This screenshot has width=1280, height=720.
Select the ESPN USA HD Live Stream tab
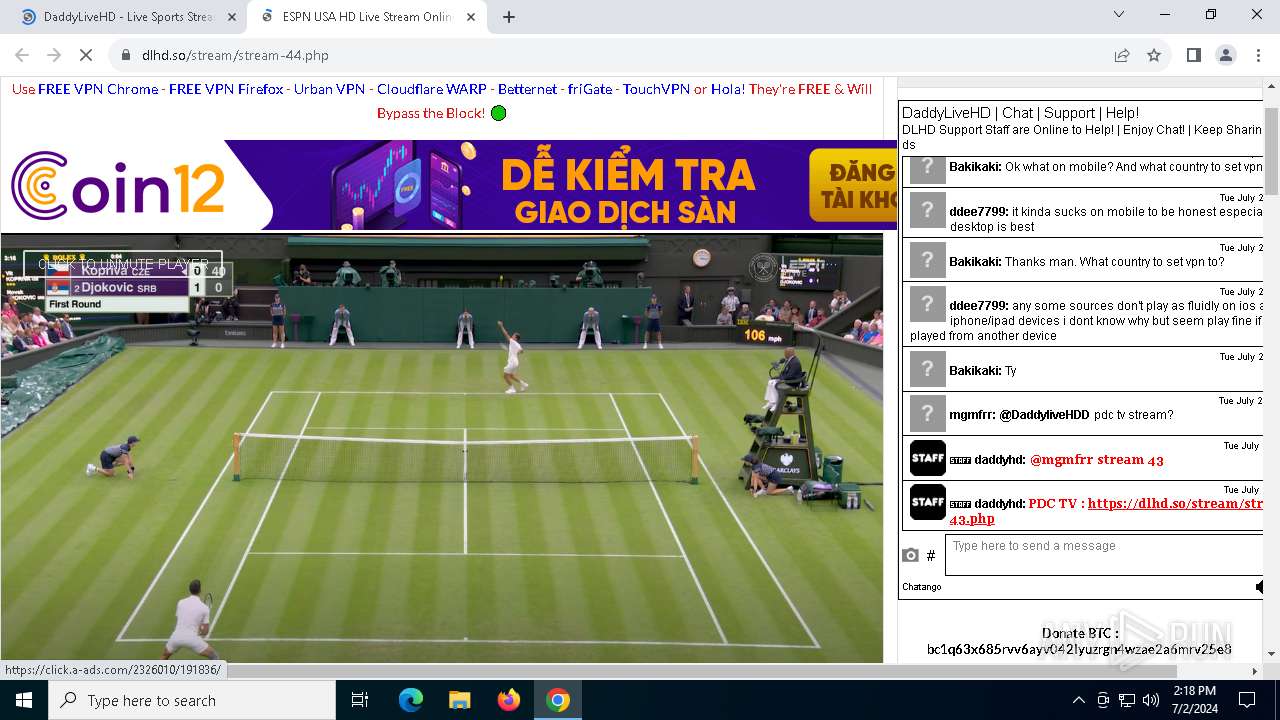tap(366, 17)
